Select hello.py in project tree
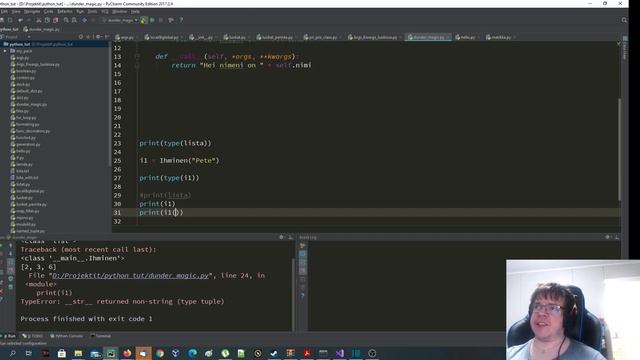 tap(23, 151)
